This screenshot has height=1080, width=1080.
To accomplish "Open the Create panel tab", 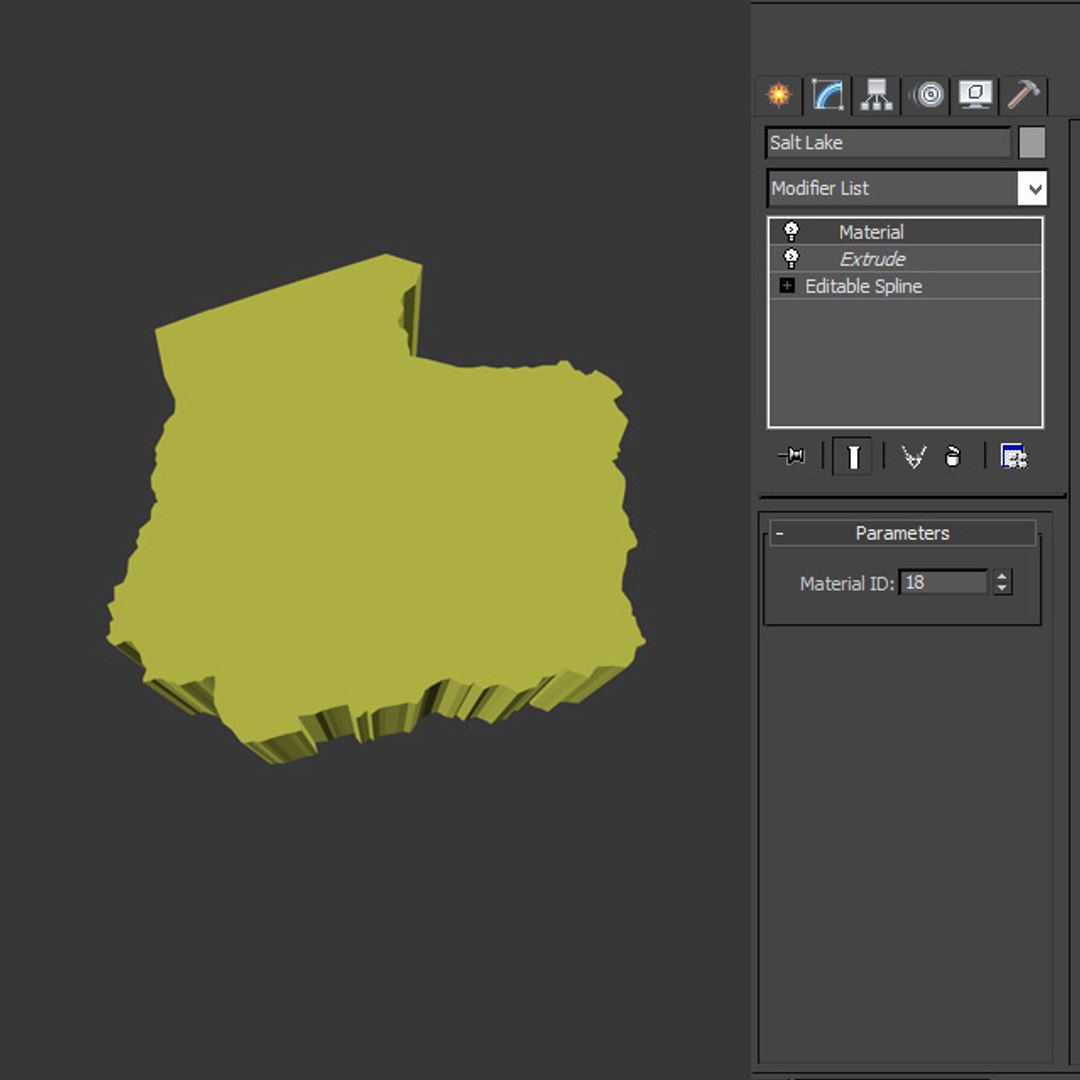I will (x=779, y=94).
